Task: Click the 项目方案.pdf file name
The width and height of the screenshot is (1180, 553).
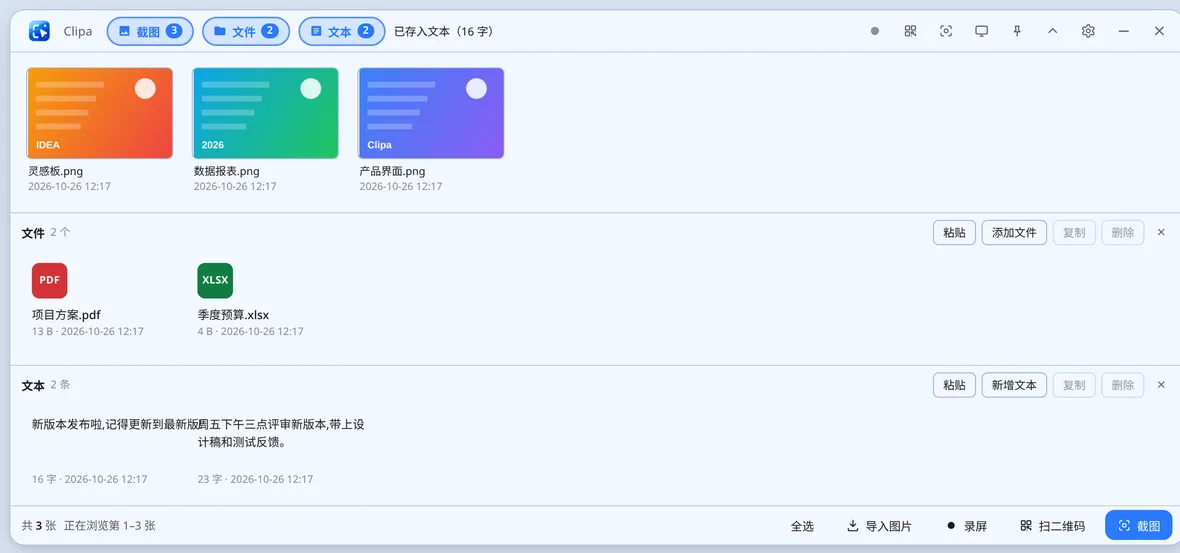Action: coord(66,314)
